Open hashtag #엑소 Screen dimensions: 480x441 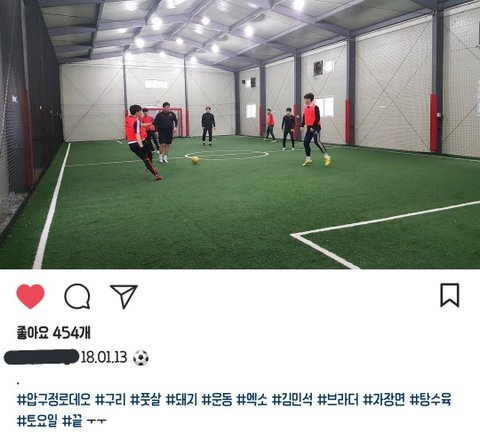click(x=252, y=399)
